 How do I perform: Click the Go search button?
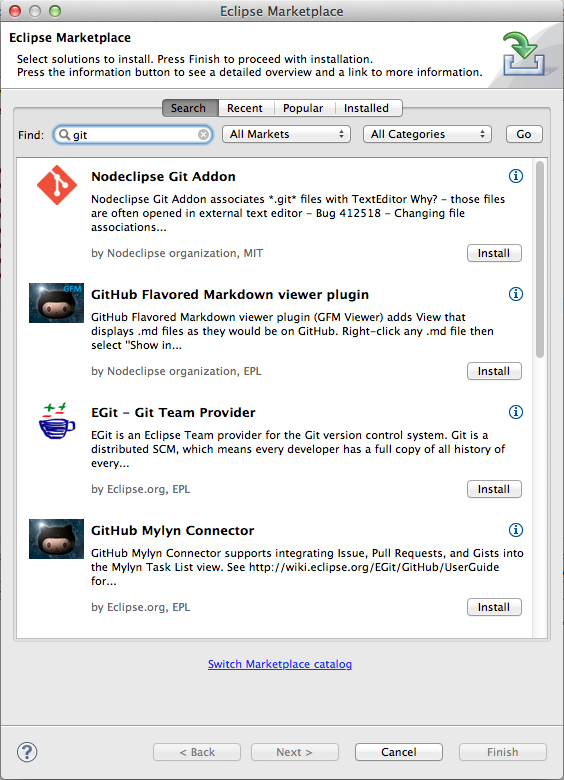pos(524,134)
